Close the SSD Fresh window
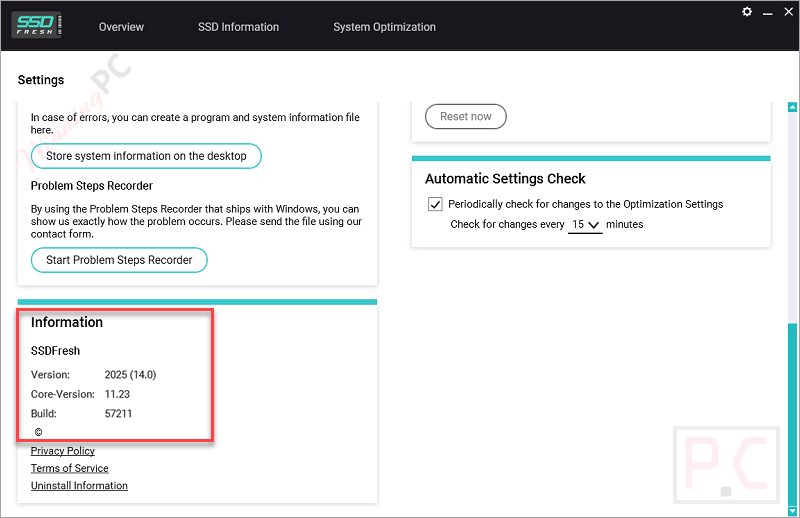This screenshot has width=800, height=518. coord(788,12)
